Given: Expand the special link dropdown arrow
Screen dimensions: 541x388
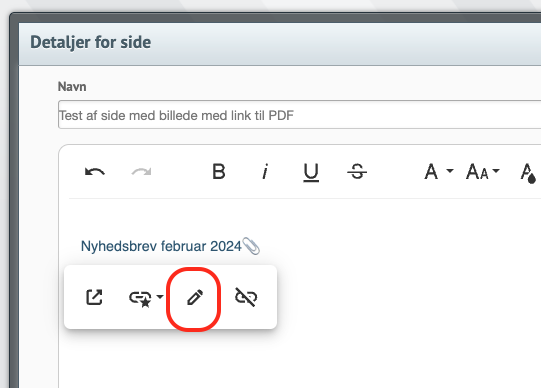Looking at the screenshot, I should tap(160, 297).
